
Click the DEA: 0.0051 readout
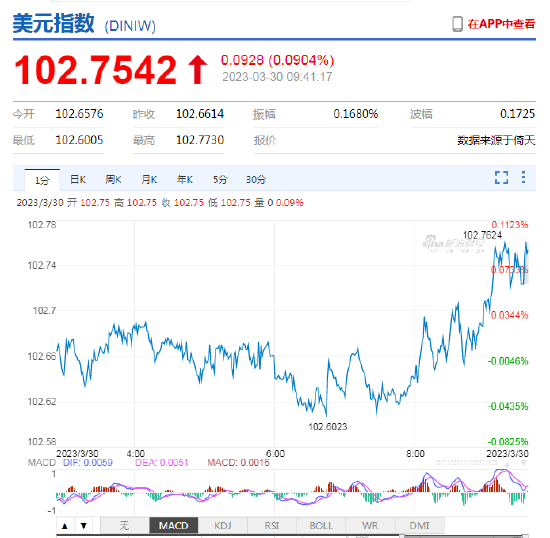point(162,463)
